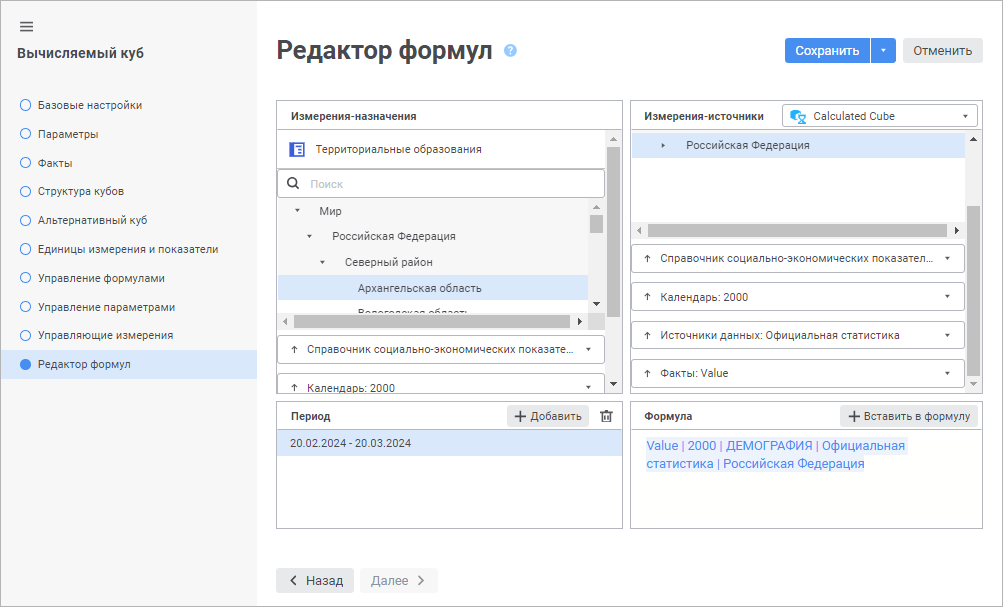Click up arrow beside Факты: Value
Image resolution: width=1003 pixels, height=607 pixels.
(x=647, y=373)
